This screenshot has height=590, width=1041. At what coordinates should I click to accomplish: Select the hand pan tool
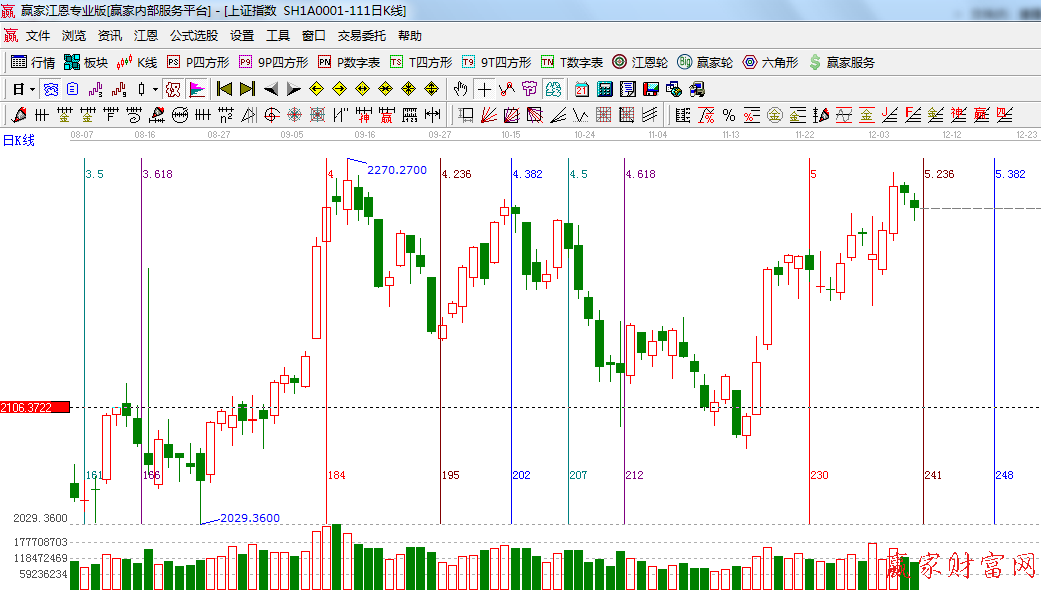(460, 89)
